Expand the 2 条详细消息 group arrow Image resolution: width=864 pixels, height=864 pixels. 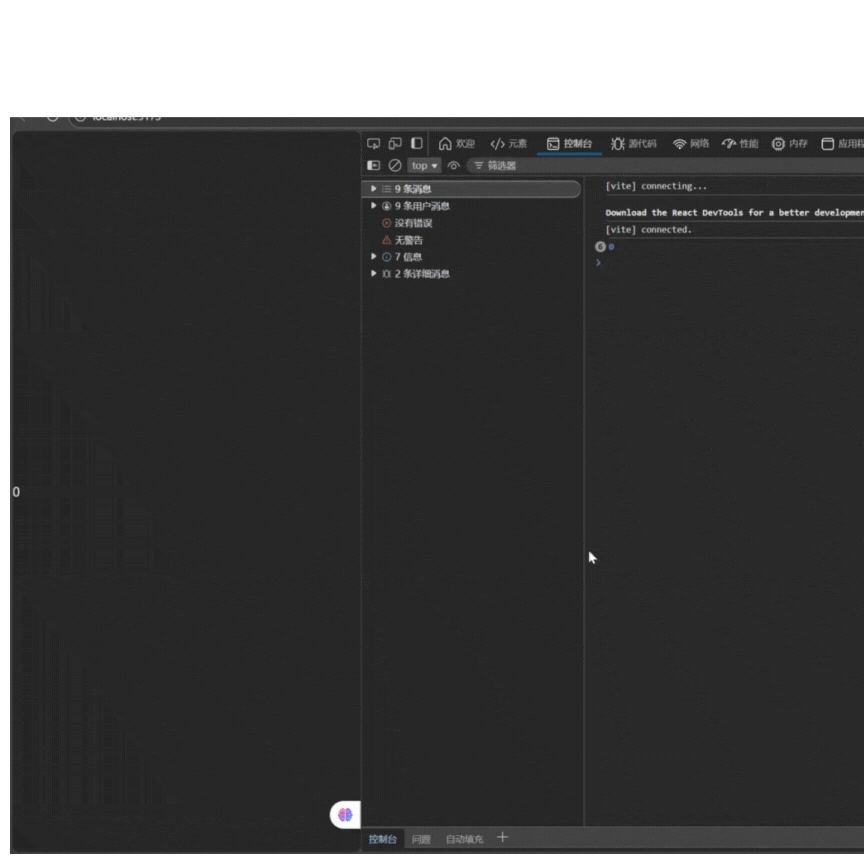tap(374, 273)
